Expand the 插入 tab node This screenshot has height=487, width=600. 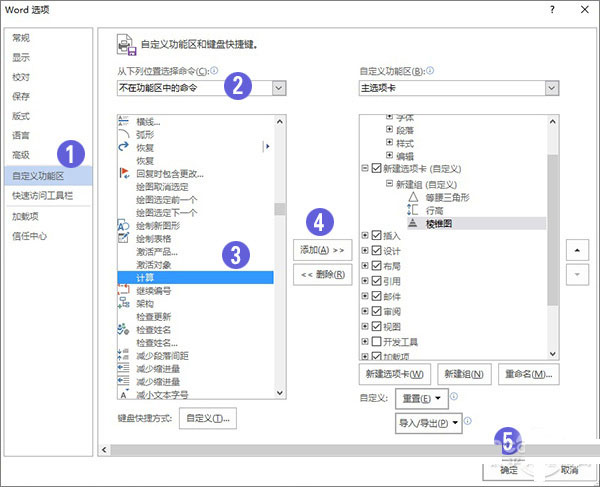pyautogui.click(x=365, y=235)
